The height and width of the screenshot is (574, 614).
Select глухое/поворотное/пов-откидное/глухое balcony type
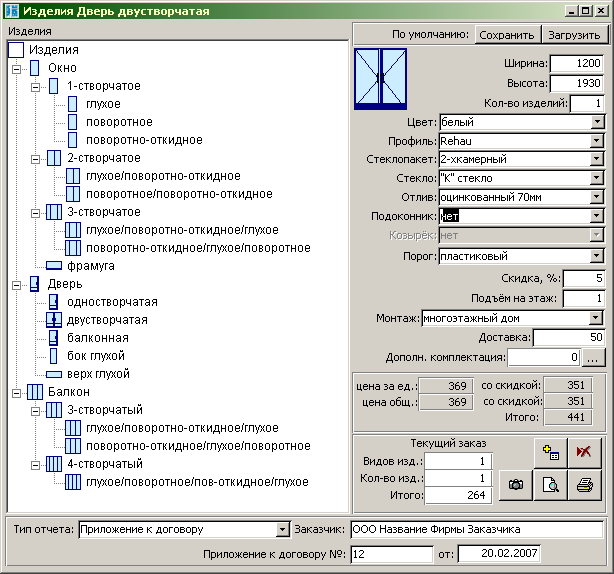coord(197,482)
